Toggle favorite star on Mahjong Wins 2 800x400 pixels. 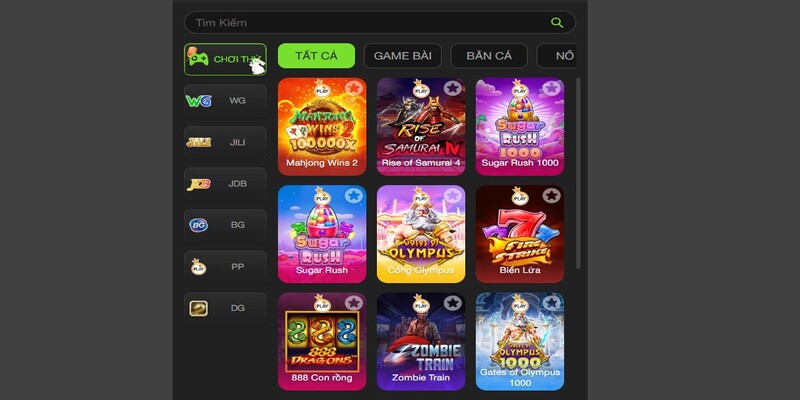353,88
